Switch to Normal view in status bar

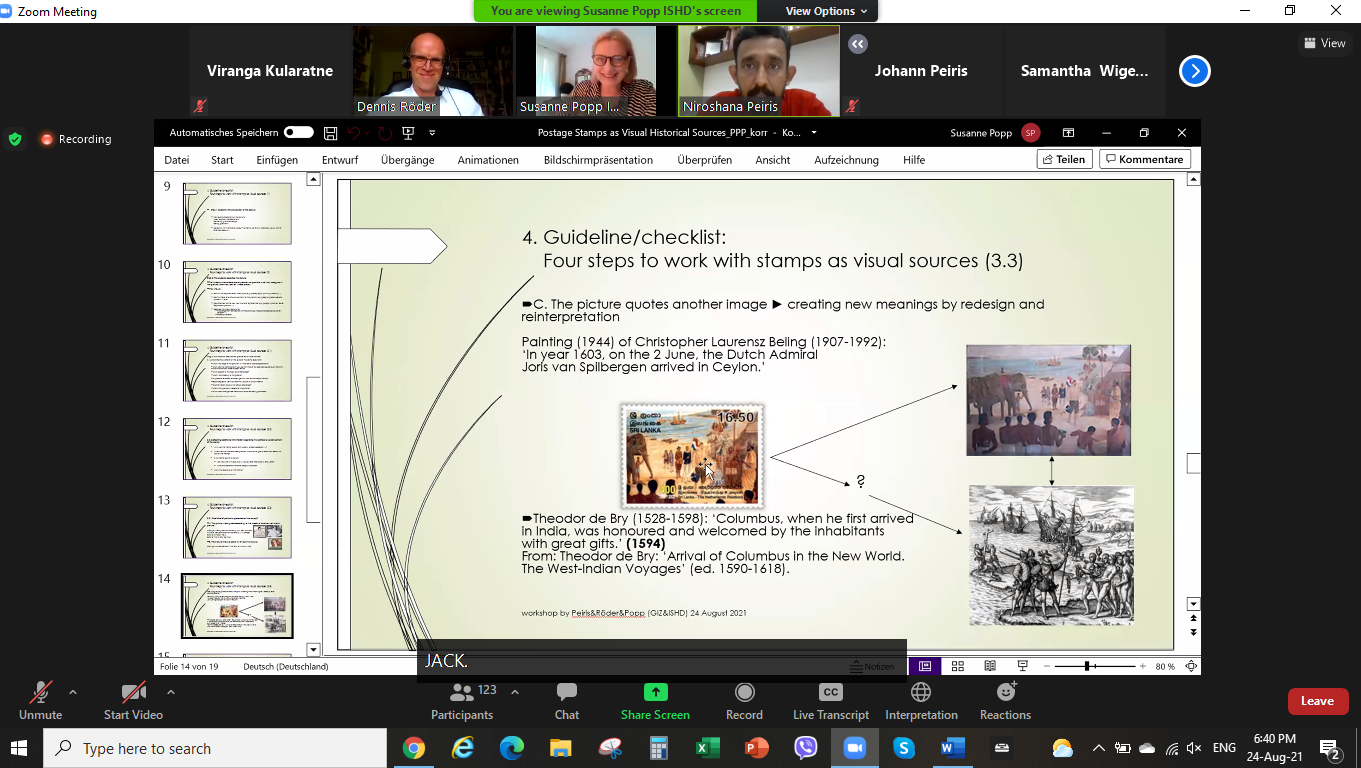tap(925, 666)
